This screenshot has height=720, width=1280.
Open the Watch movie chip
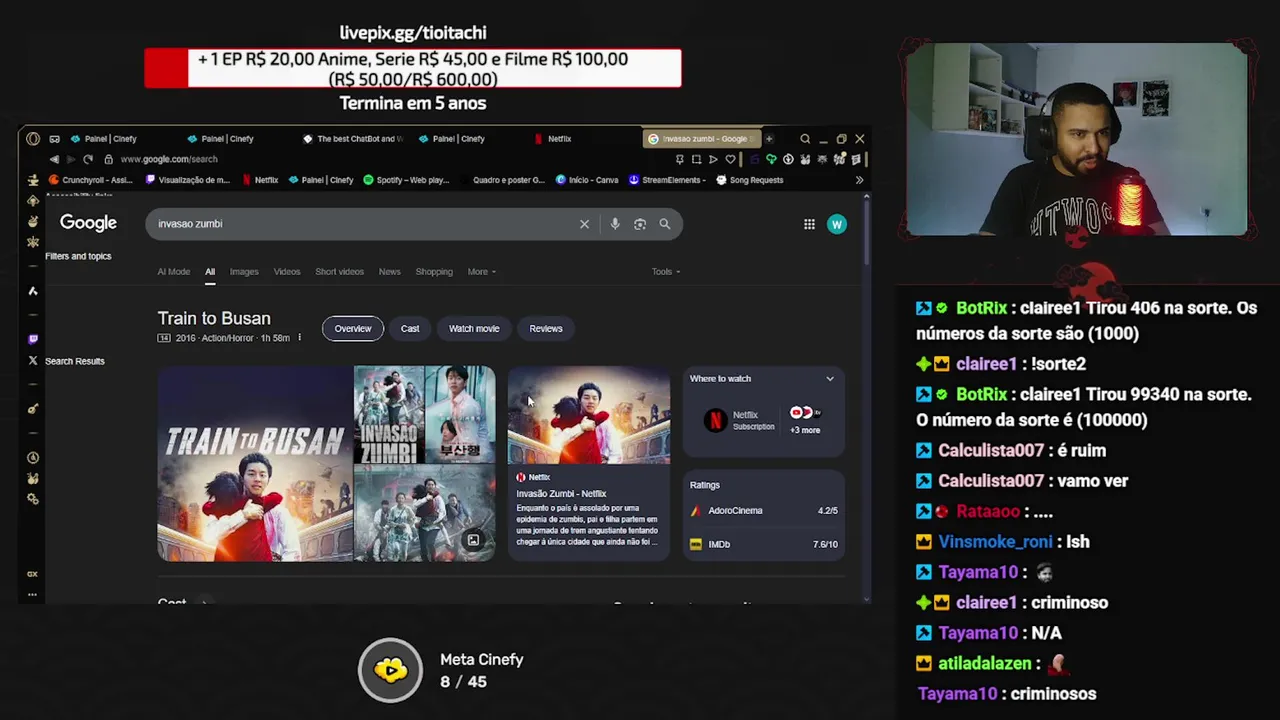click(x=474, y=329)
